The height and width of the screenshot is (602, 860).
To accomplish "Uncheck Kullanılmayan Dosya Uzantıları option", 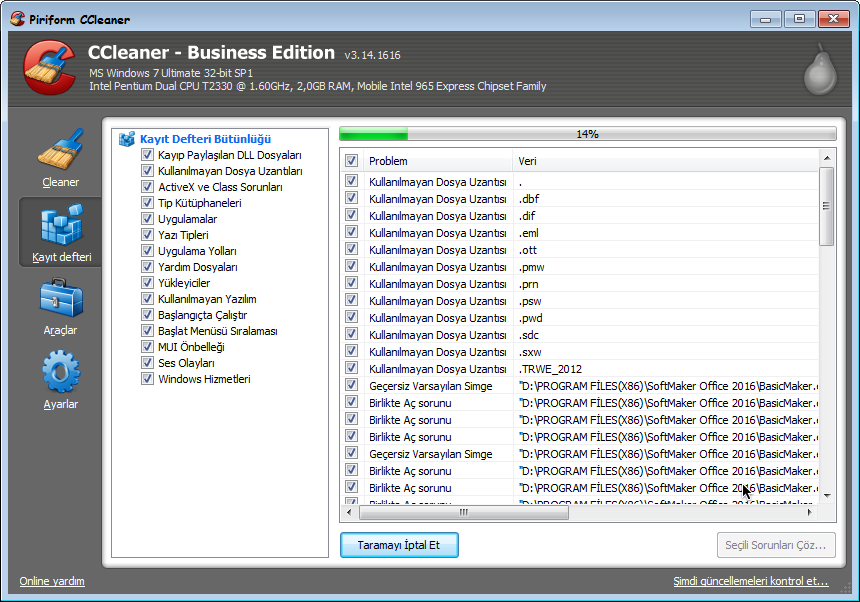I will 147,171.
